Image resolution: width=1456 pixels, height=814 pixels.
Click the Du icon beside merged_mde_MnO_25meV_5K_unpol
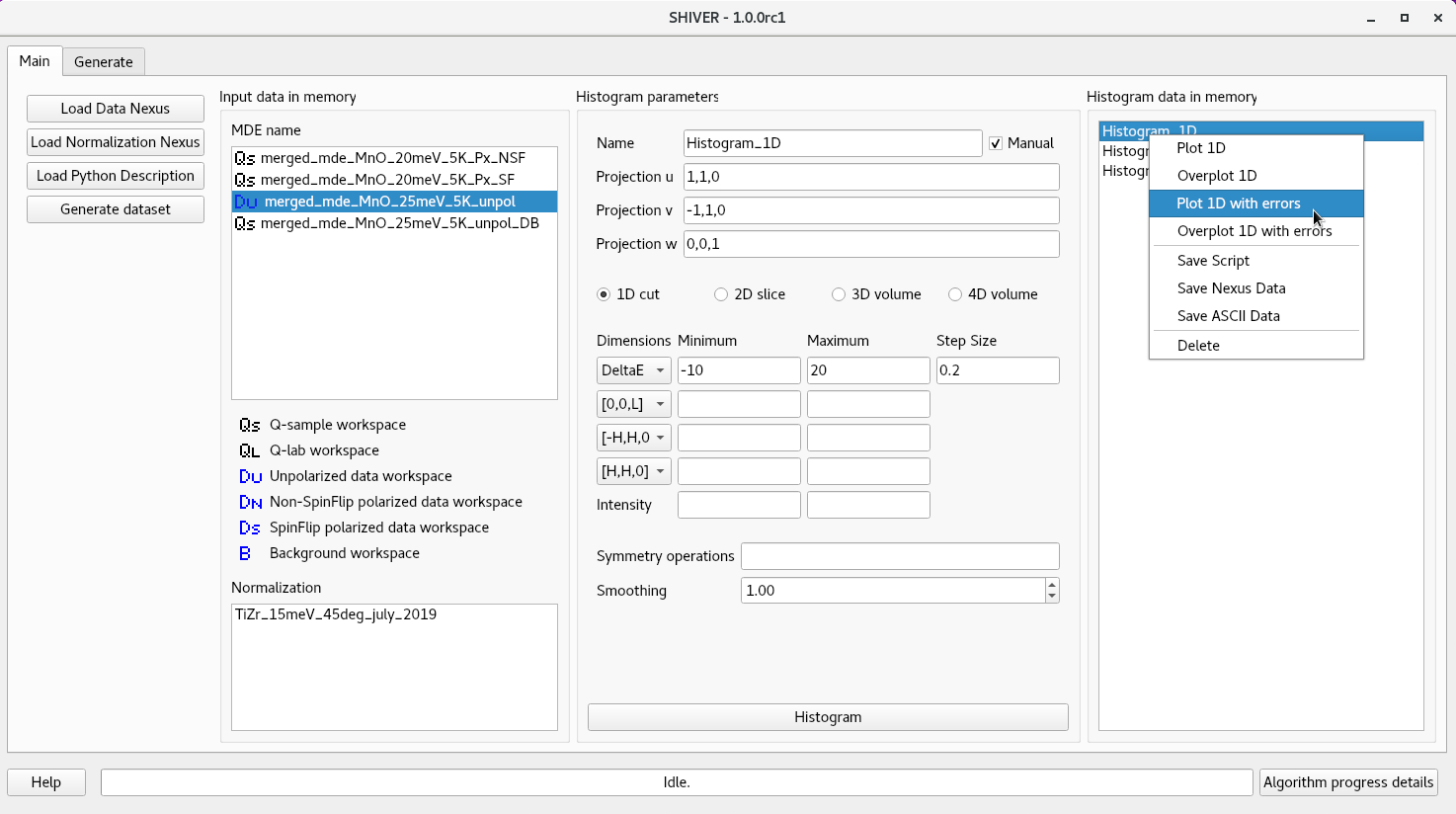click(244, 201)
